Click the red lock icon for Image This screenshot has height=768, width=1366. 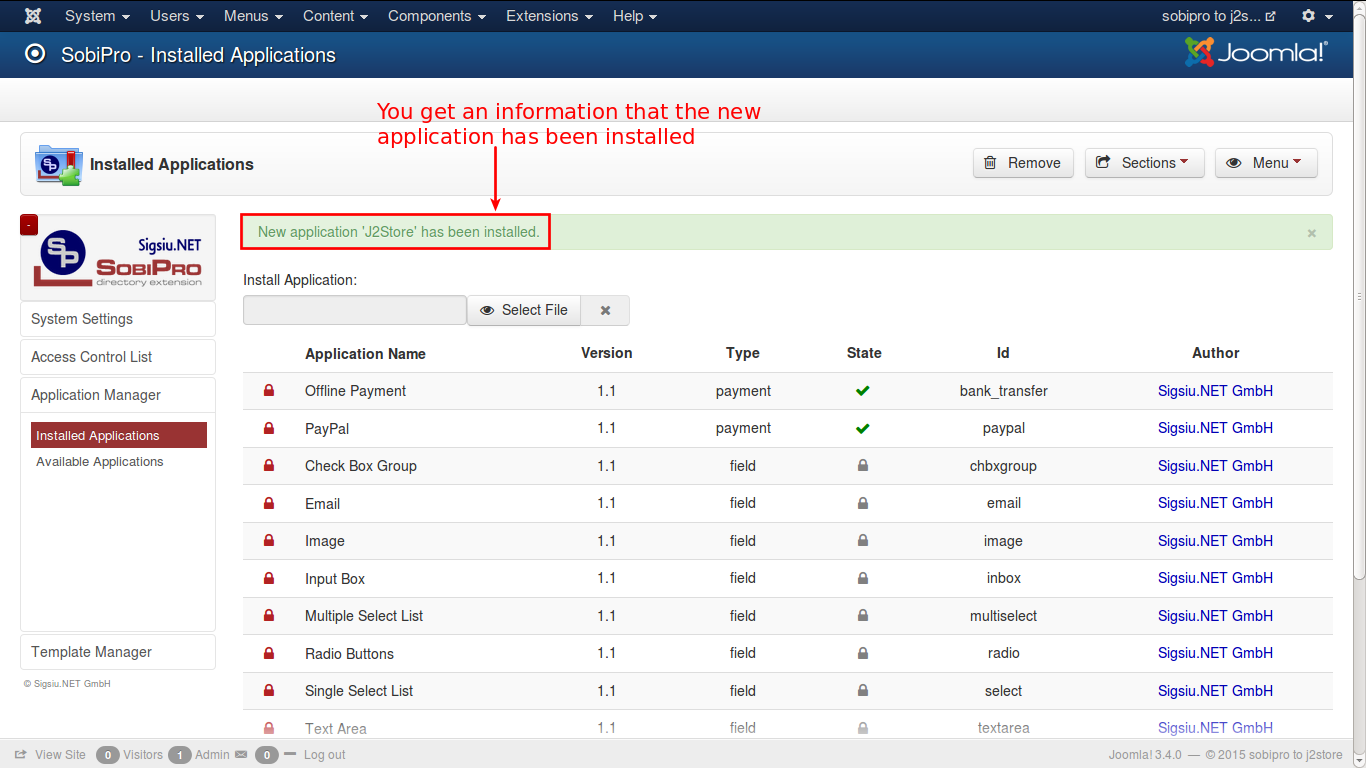click(x=268, y=541)
